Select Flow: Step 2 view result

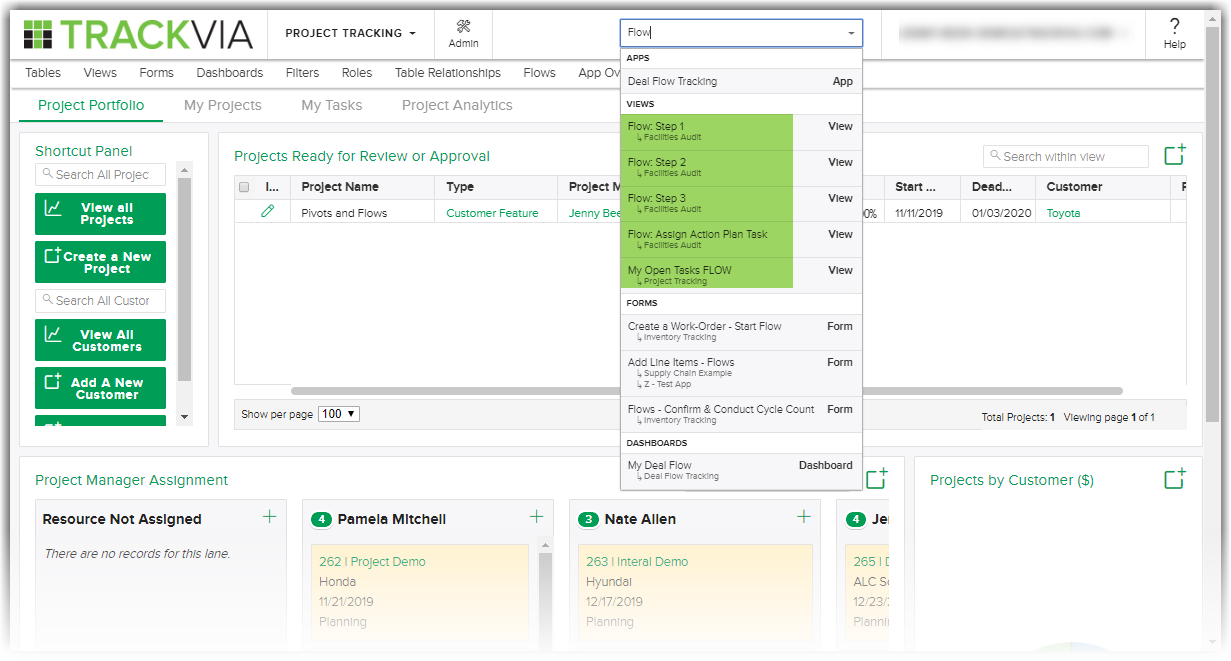pyautogui.click(x=741, y=167)
